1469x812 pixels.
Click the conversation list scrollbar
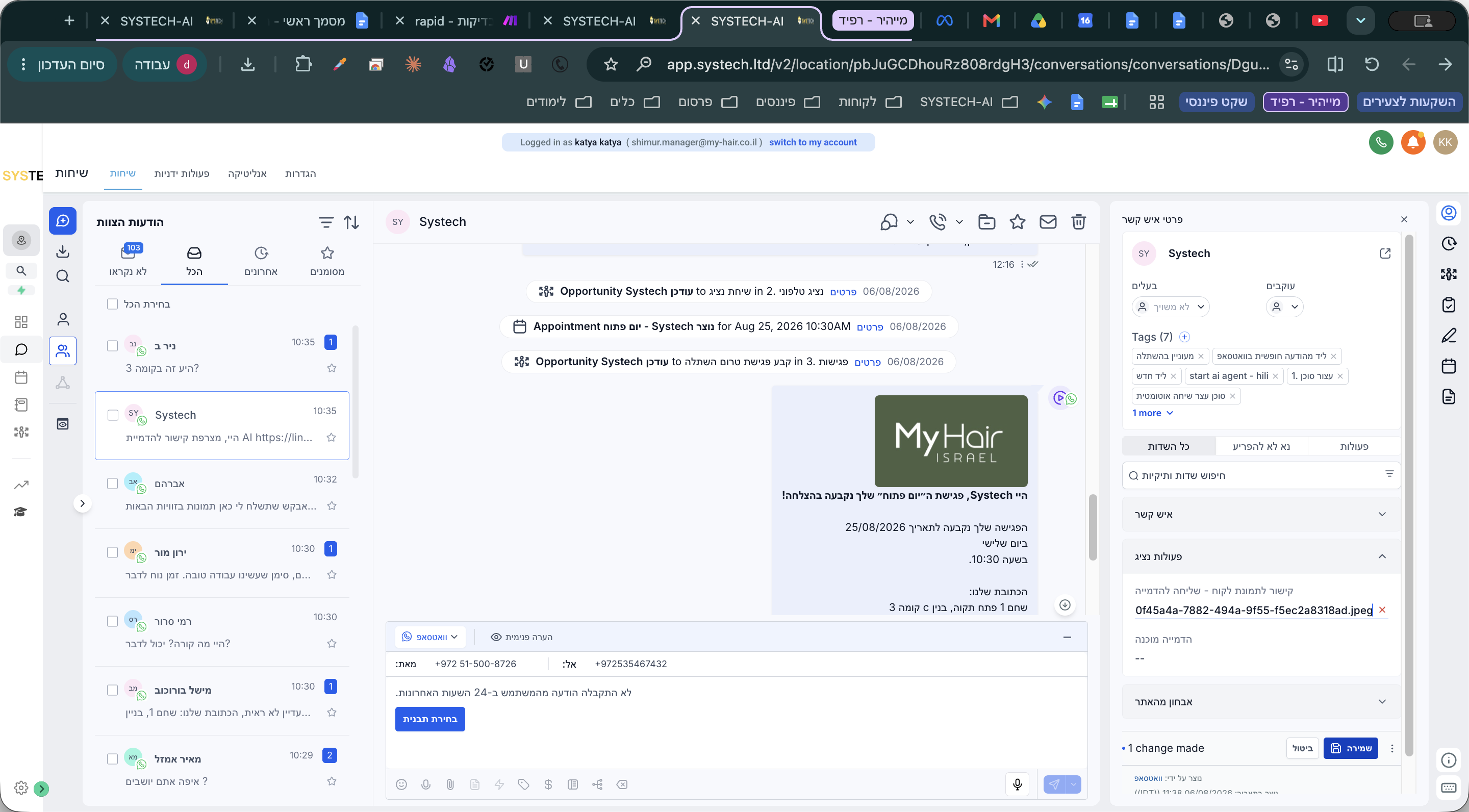click(x=356, y=402)
